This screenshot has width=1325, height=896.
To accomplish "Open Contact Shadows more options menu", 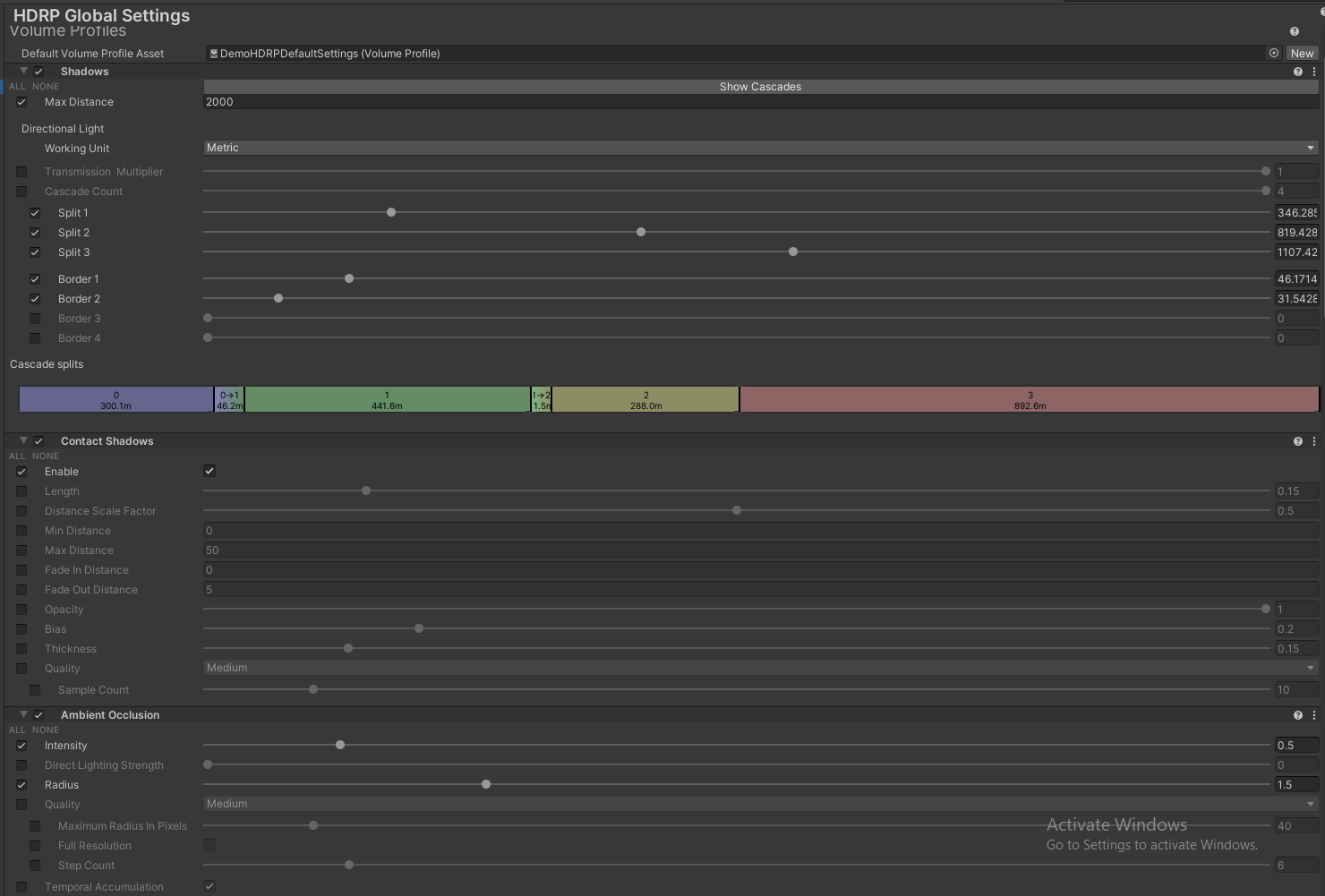I will pos(1314,441).
